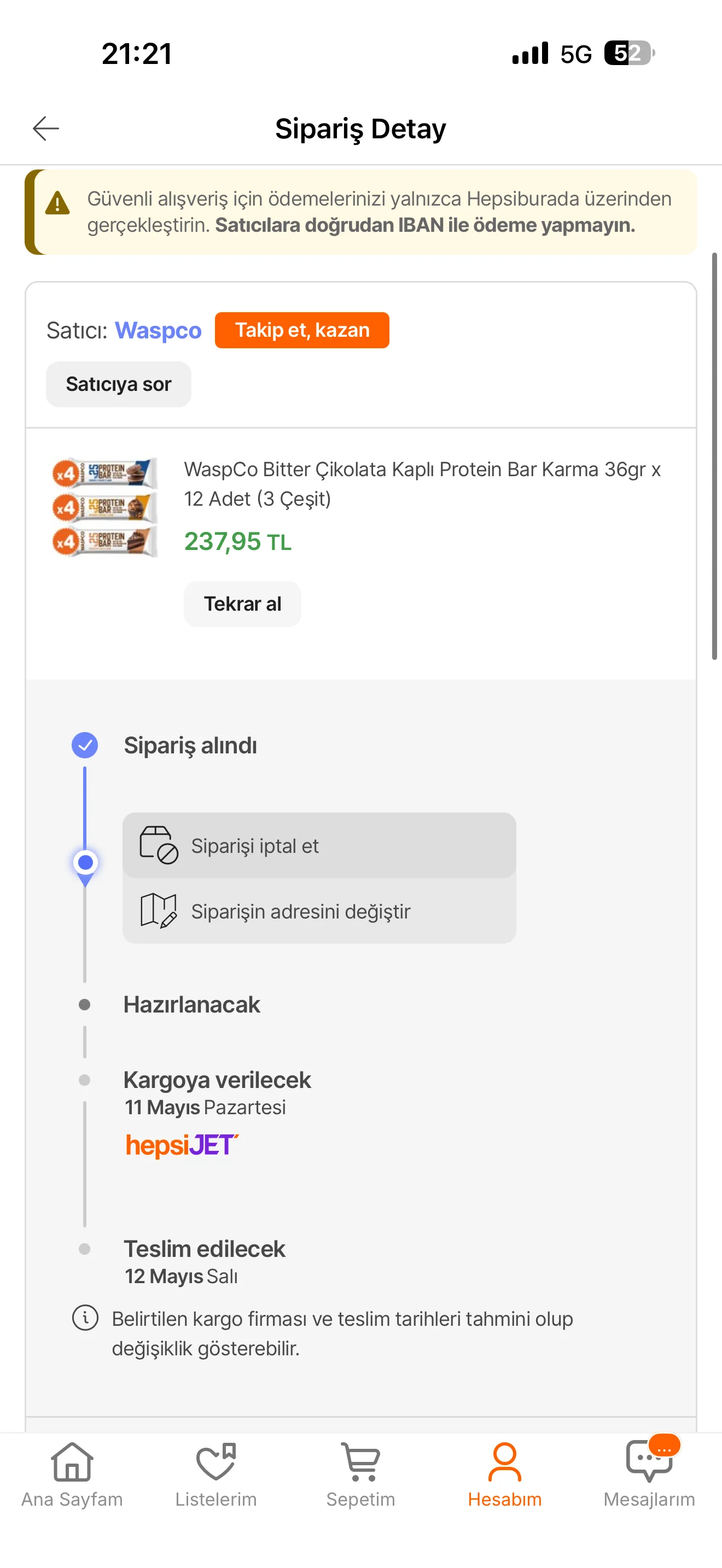
Task: Tap the address map edit icon
Action: (x=158, y=911)
